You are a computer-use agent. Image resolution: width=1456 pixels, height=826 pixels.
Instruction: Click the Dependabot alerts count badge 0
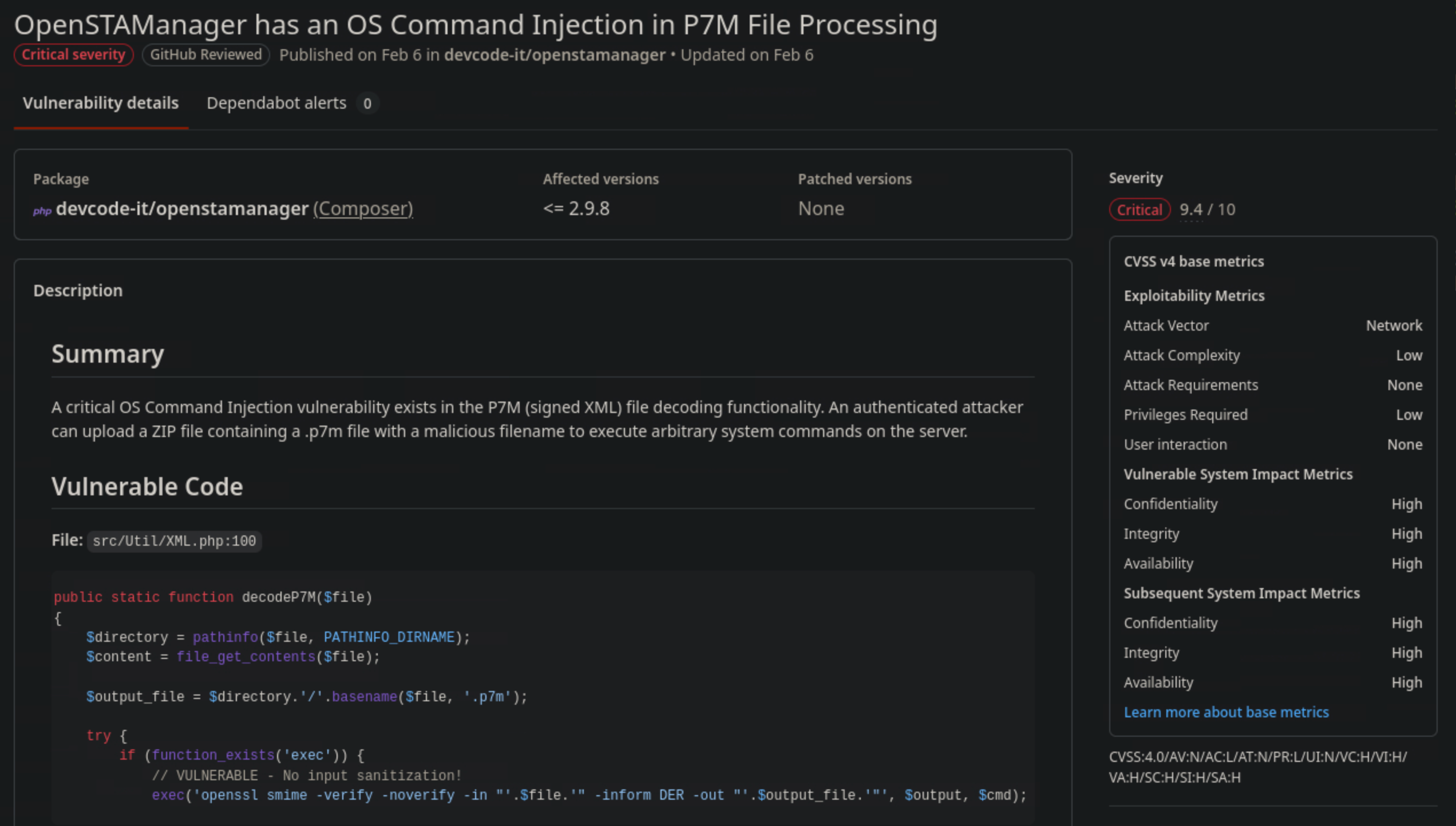click(367, 104)
